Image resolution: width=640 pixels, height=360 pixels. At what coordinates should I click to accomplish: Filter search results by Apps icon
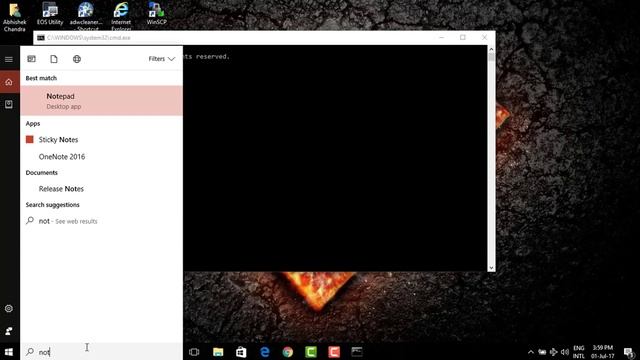31,59
